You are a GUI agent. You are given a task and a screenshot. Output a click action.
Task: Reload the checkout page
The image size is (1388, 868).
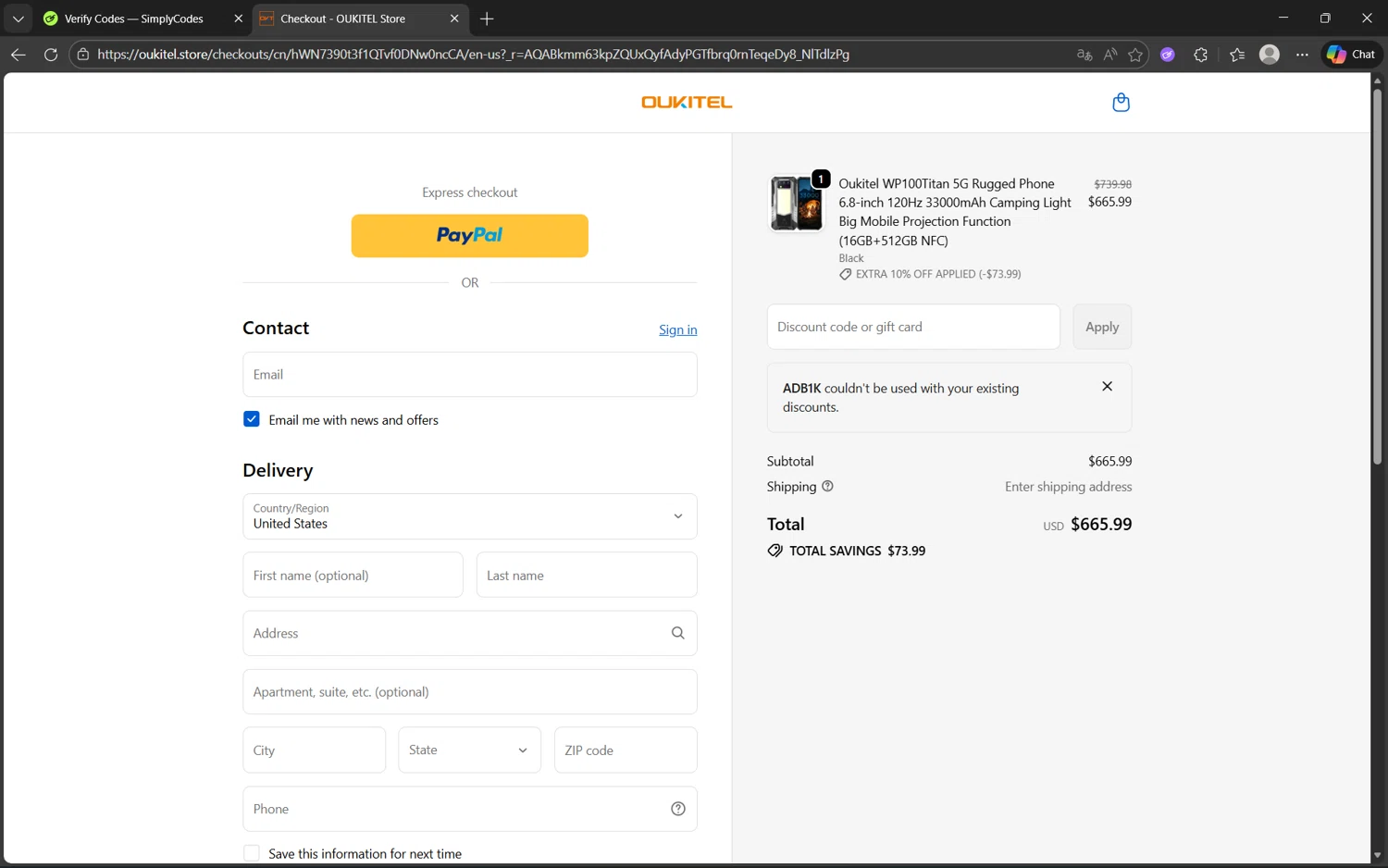point(51,55)
